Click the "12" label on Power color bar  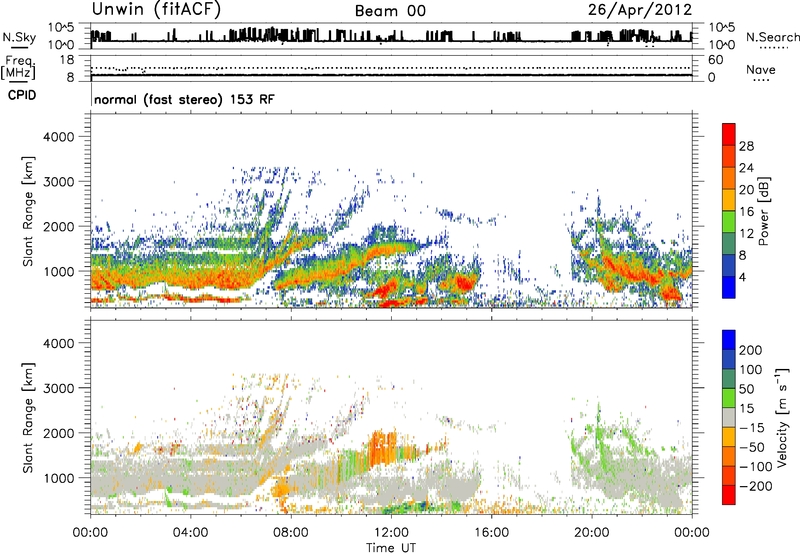[746, 234]
